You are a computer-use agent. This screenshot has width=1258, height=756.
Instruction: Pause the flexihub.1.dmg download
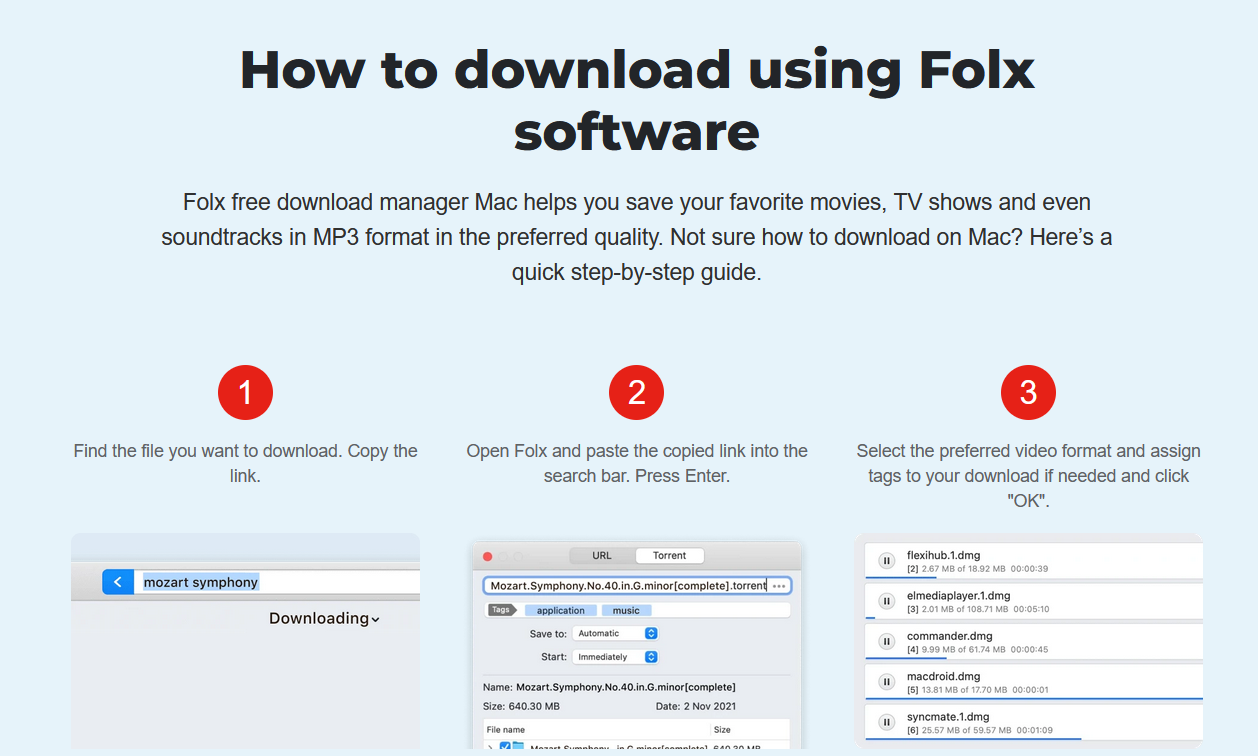886,561
